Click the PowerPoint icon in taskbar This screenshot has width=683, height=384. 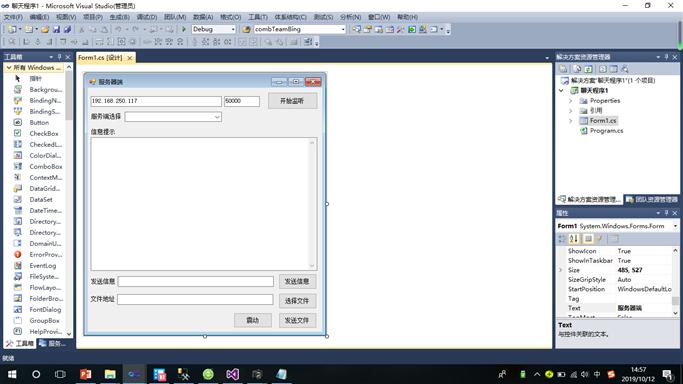coord(86,374)
